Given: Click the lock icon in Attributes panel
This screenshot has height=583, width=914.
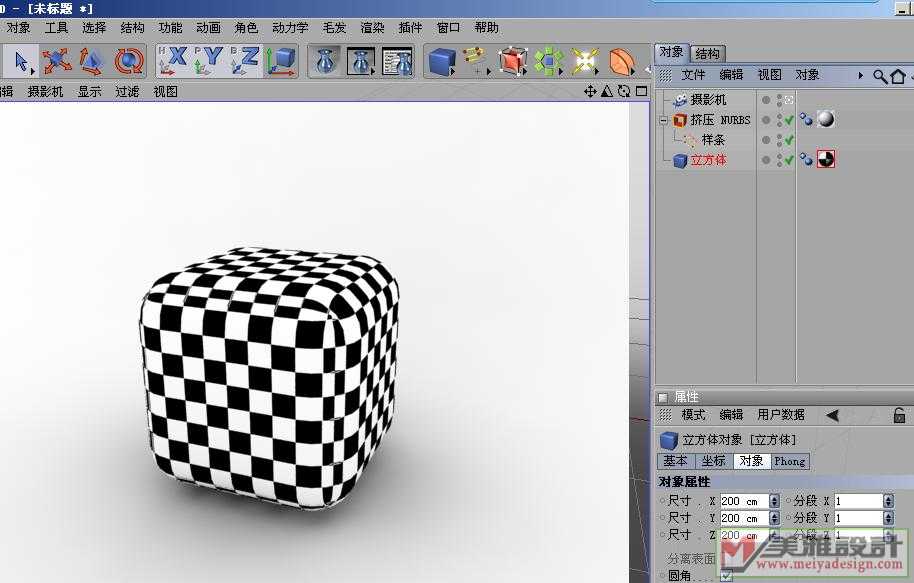Looking at the screenshot, I should [x=898, y=415].
